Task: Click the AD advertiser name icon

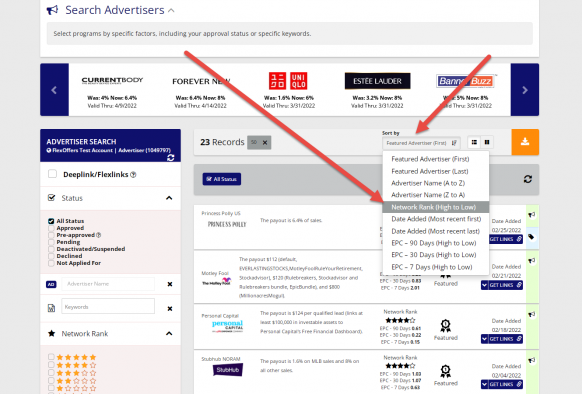Action: 51,284
